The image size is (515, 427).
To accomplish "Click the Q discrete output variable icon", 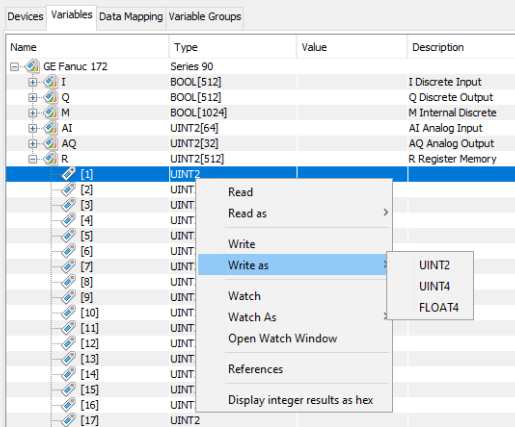I will tap(51, 97).
